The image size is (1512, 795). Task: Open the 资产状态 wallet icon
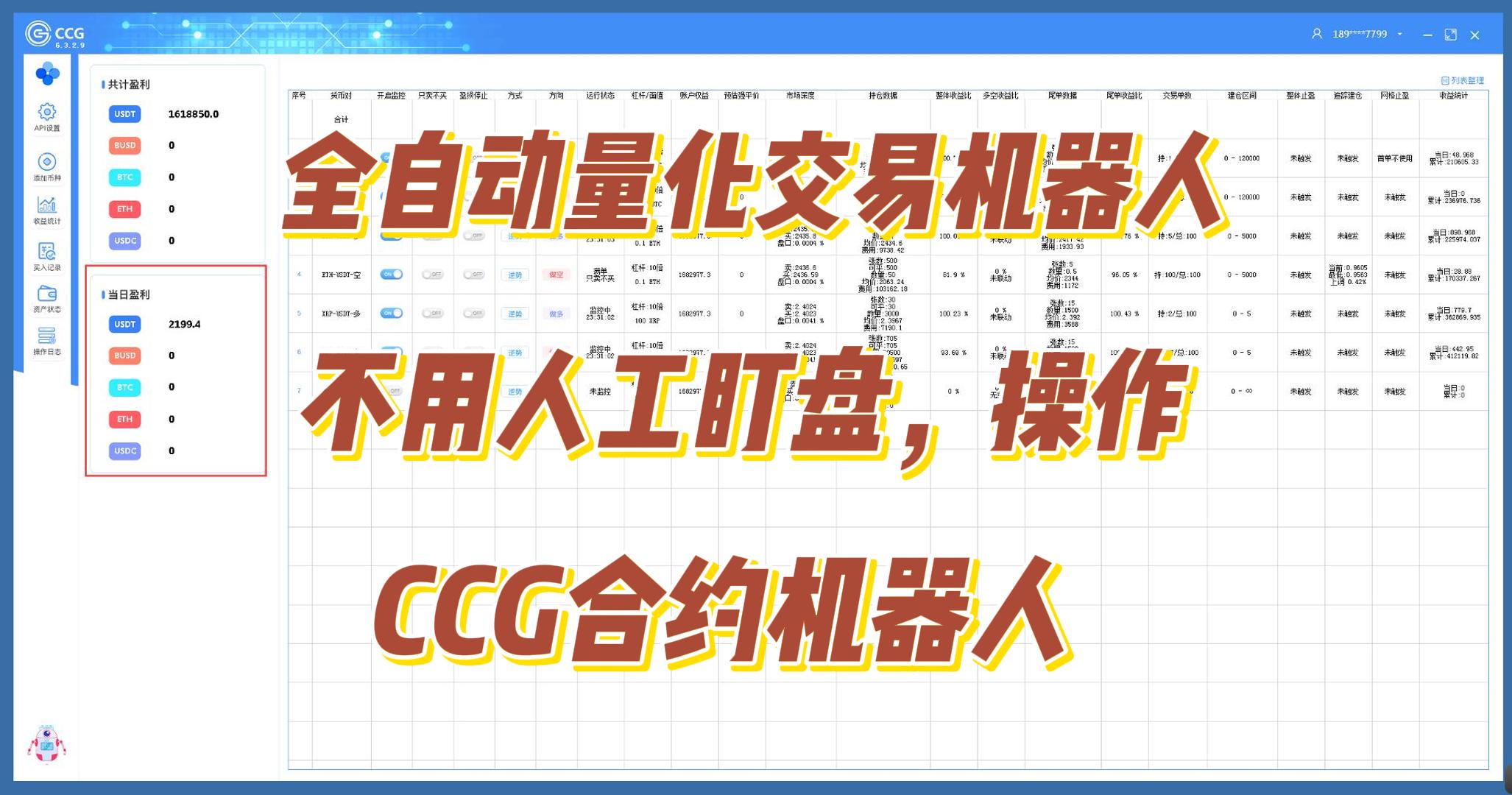pos(47,294)
